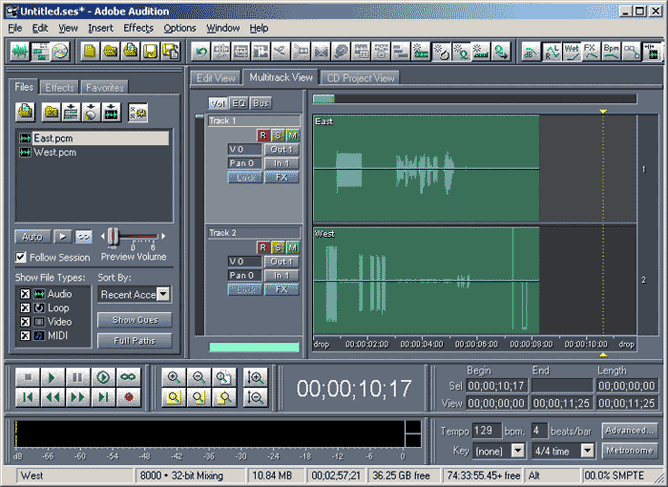
Task: Mute Track 2 with M button
Action: point(293,248)
